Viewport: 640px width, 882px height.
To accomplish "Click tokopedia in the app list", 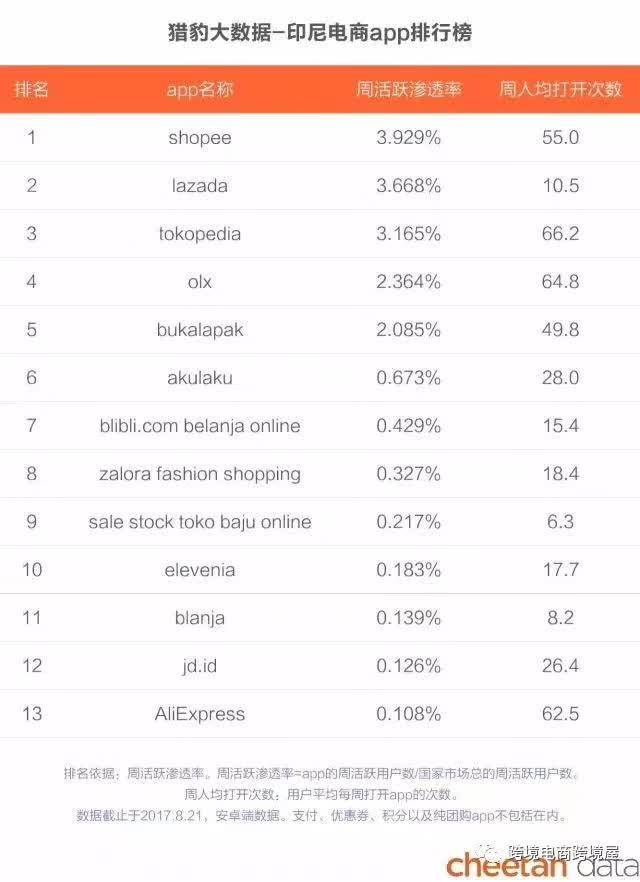I will pos(200,234).
